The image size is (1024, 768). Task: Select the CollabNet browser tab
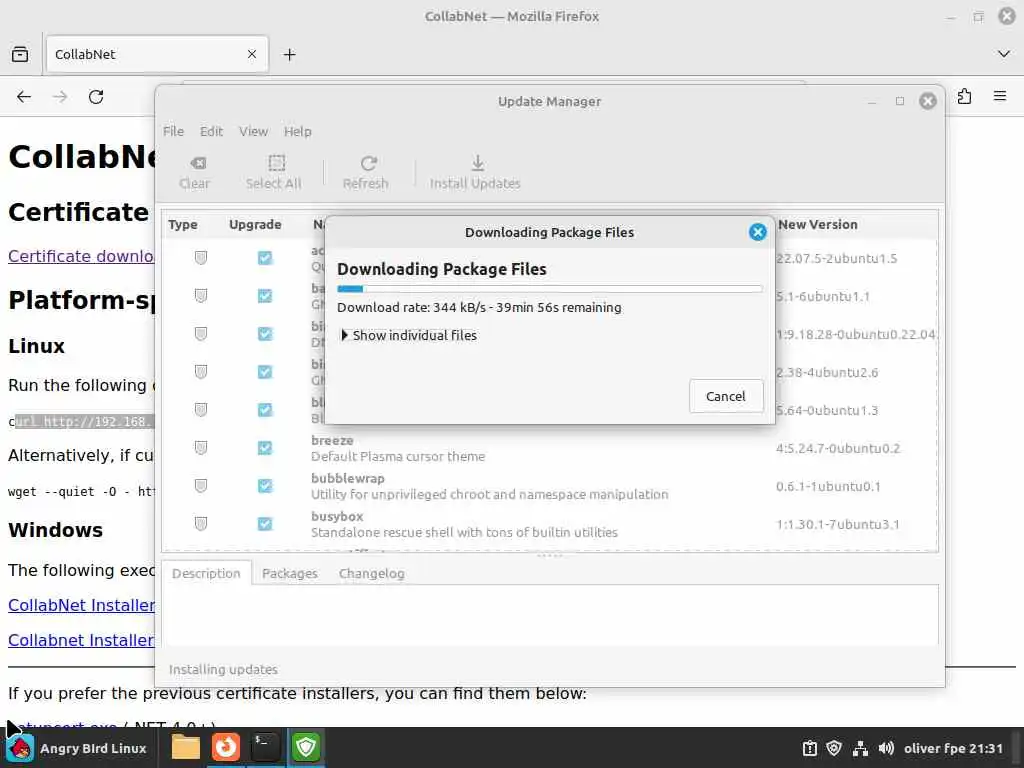pyautogui.click(x=157, y=54)
